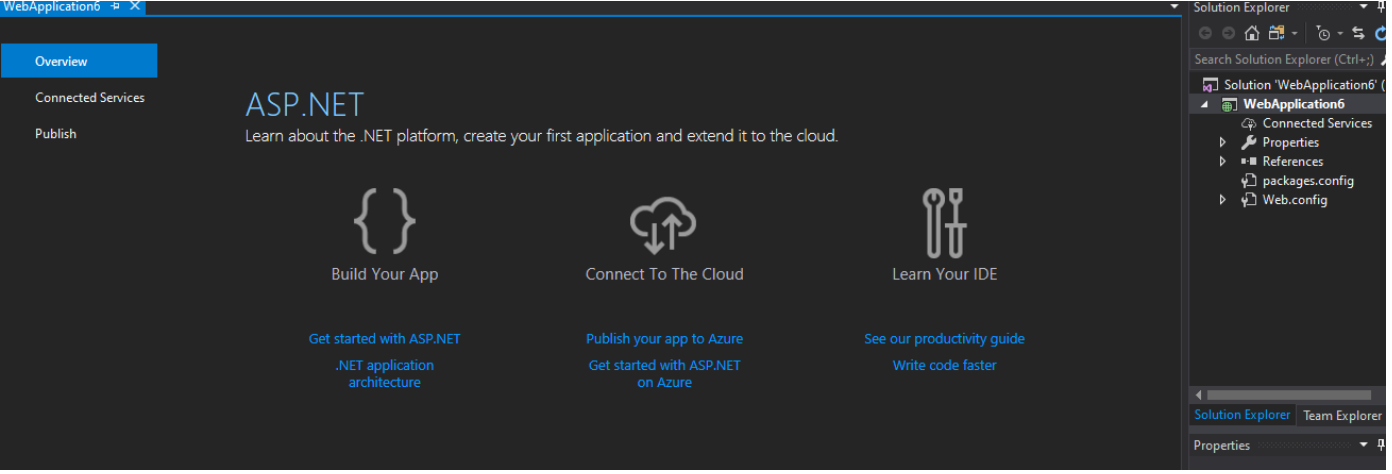Click the Search Solution Explorer input field
Viewport: 1392px width, 474px height.
[x=1283, y=60]
